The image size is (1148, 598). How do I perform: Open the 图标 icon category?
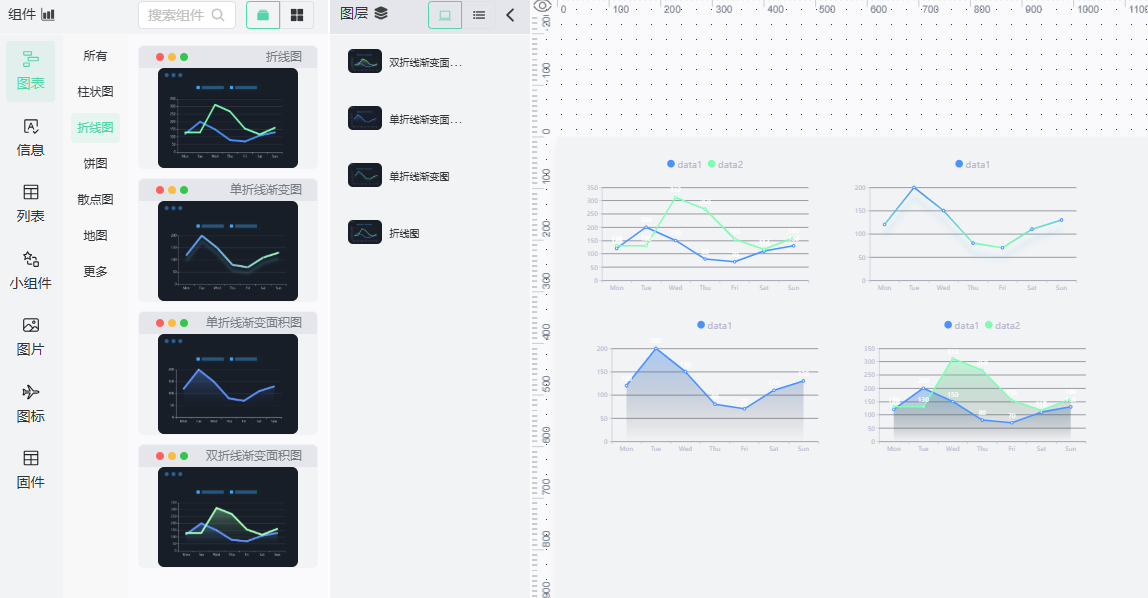pos(31,404)
